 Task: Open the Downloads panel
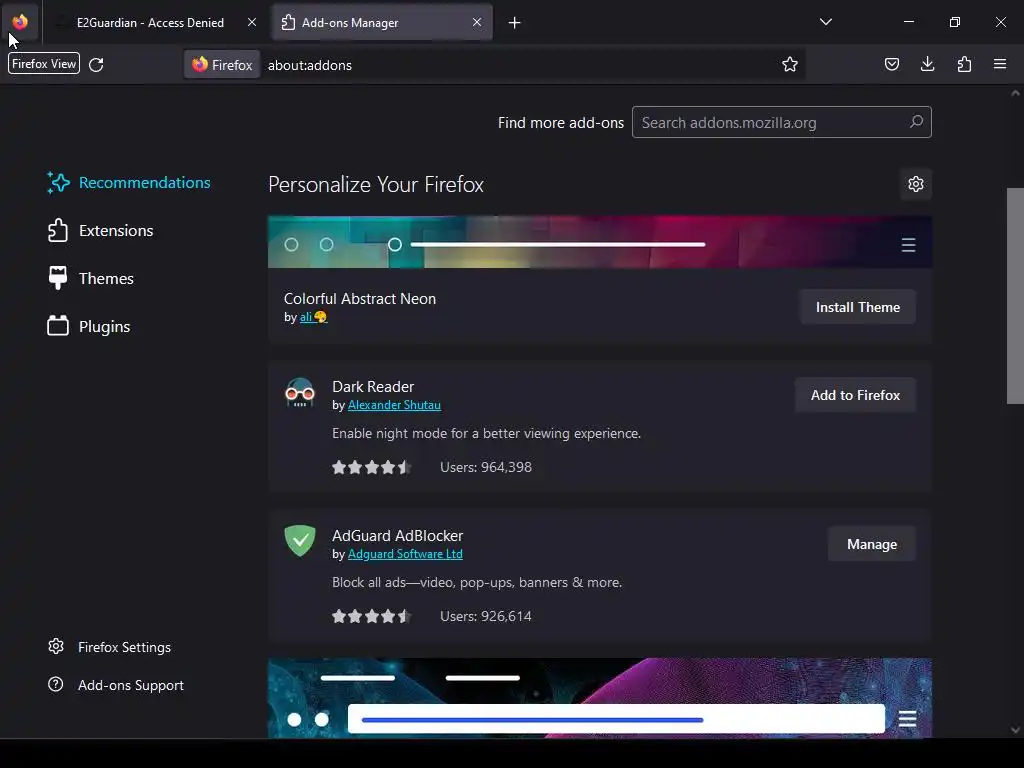click(927, 64)
